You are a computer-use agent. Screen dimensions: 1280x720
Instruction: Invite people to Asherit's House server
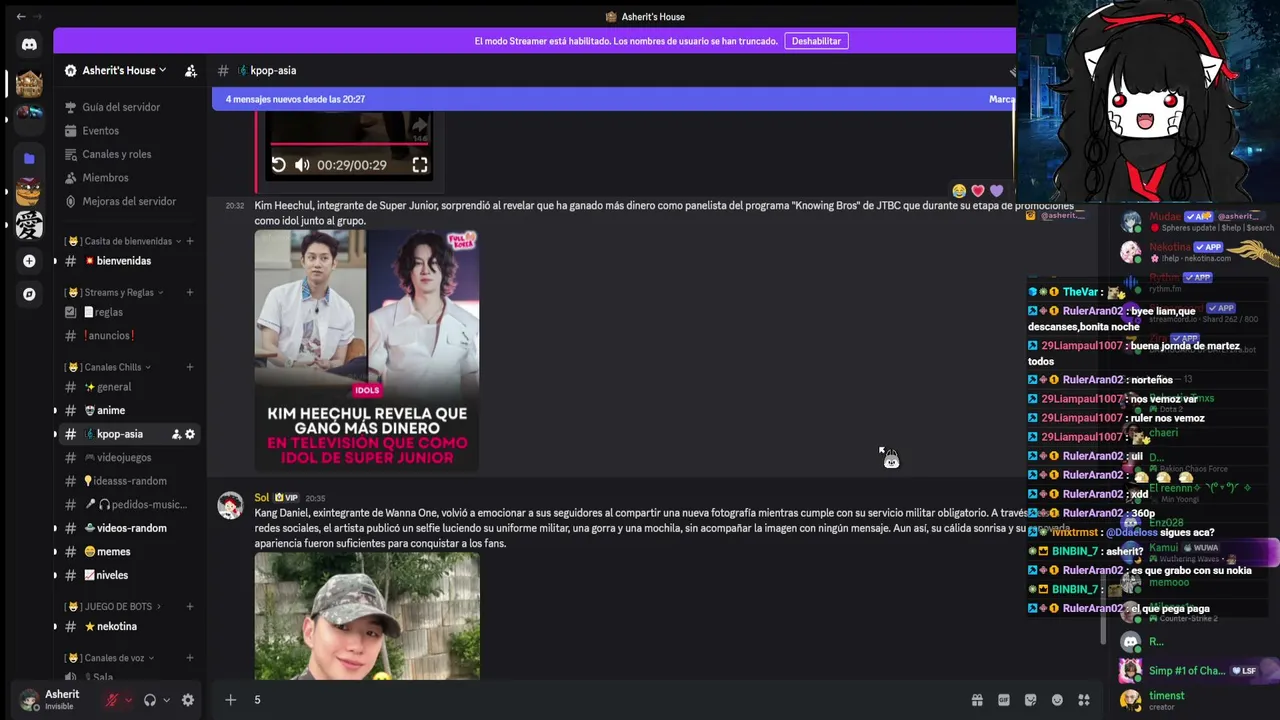click(x=190, y=71)
